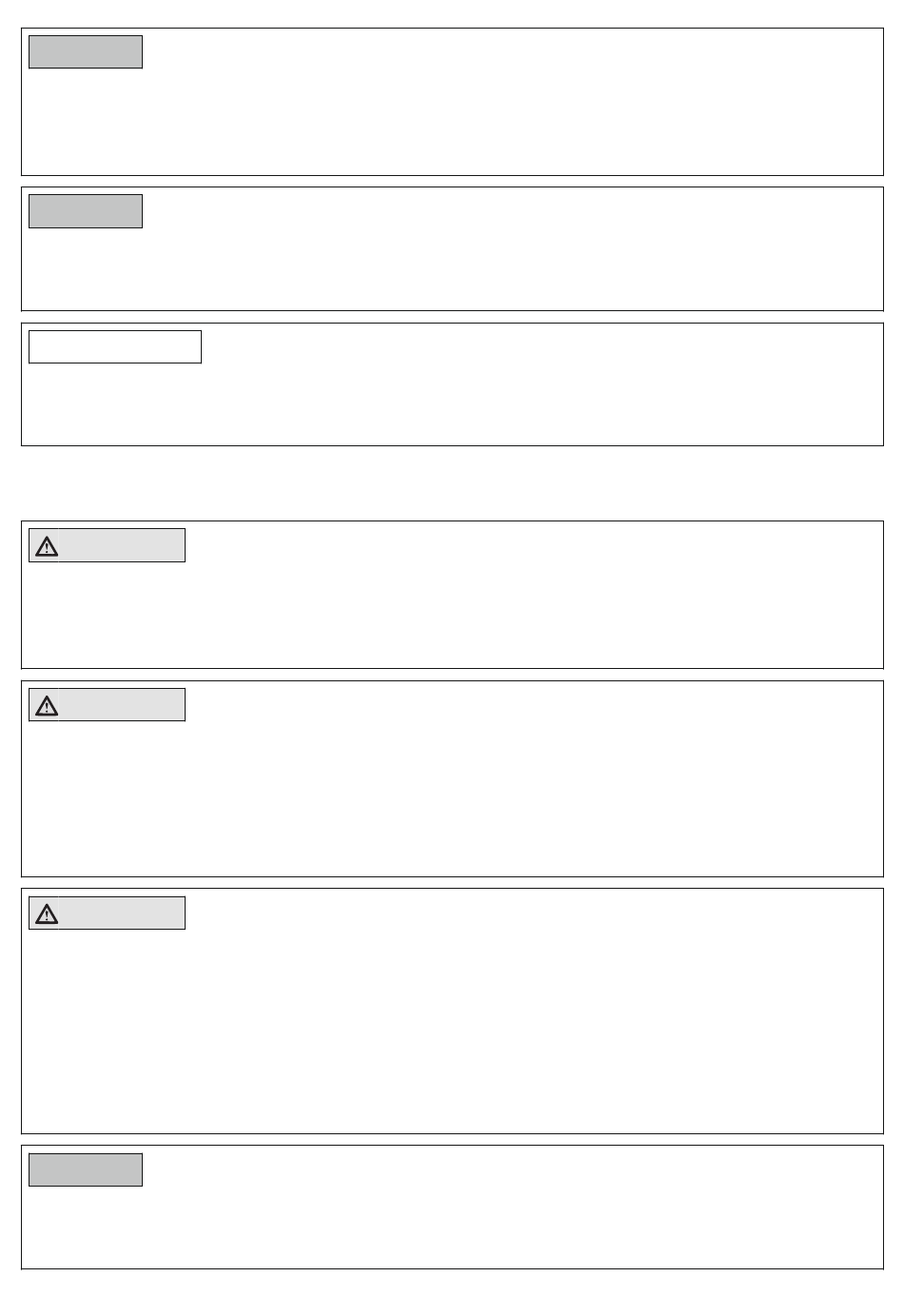Click the light gray label beside the second warning icon
The height and width of the screenshot is (1316, 904).
point(122,704)
